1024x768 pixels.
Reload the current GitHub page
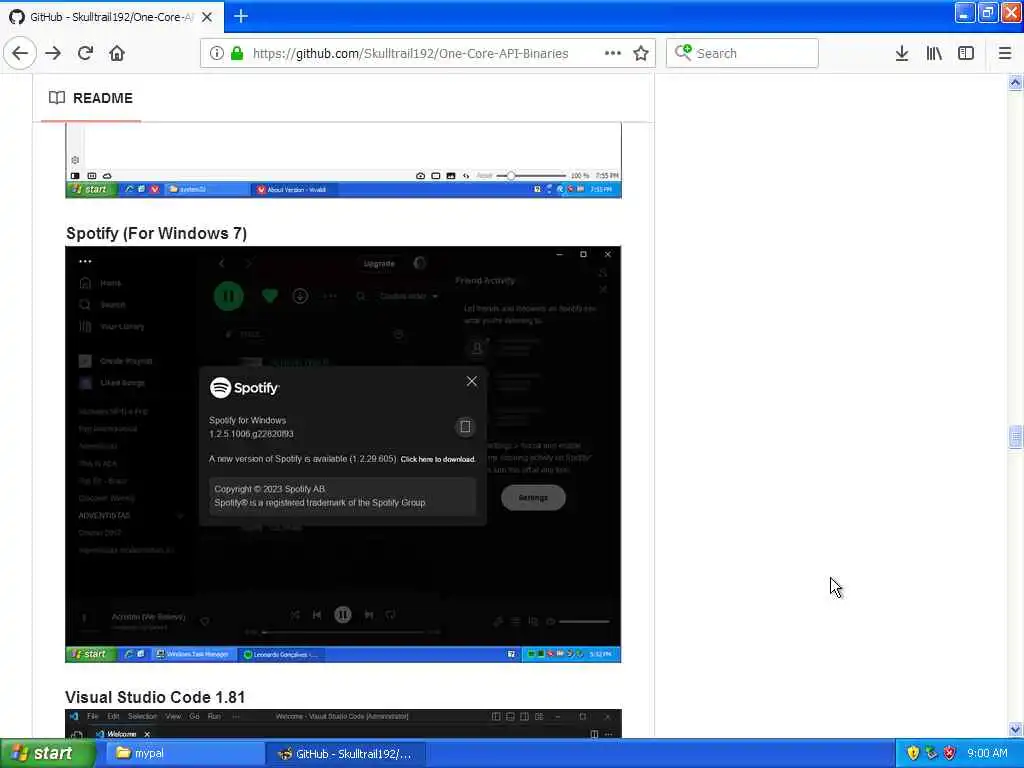(85, 53)
